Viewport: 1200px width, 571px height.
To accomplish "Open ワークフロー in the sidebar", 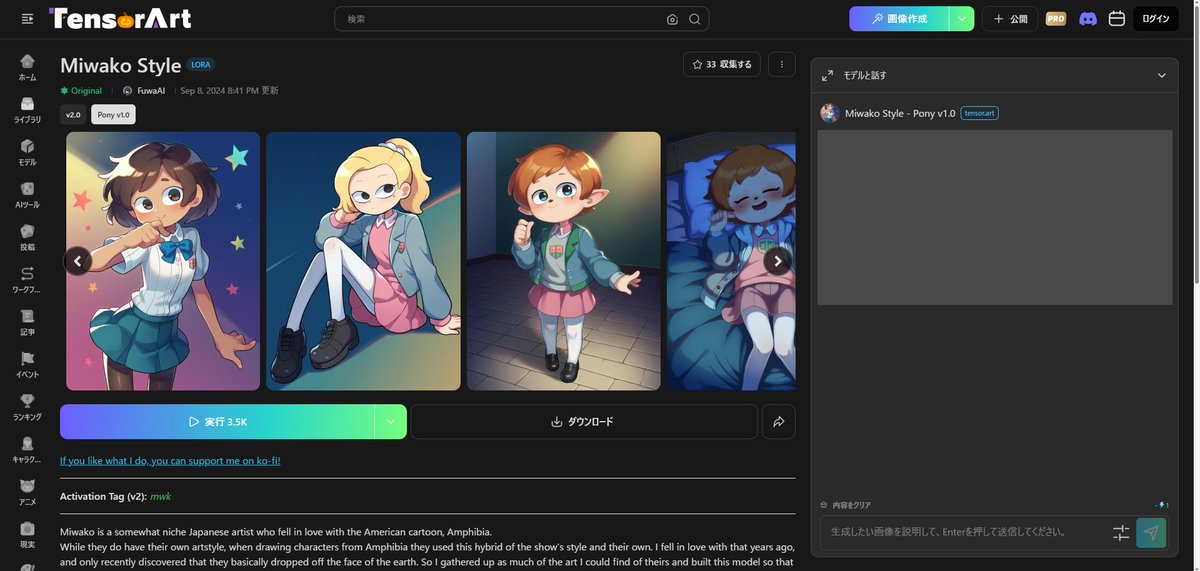I will (27, 280).
